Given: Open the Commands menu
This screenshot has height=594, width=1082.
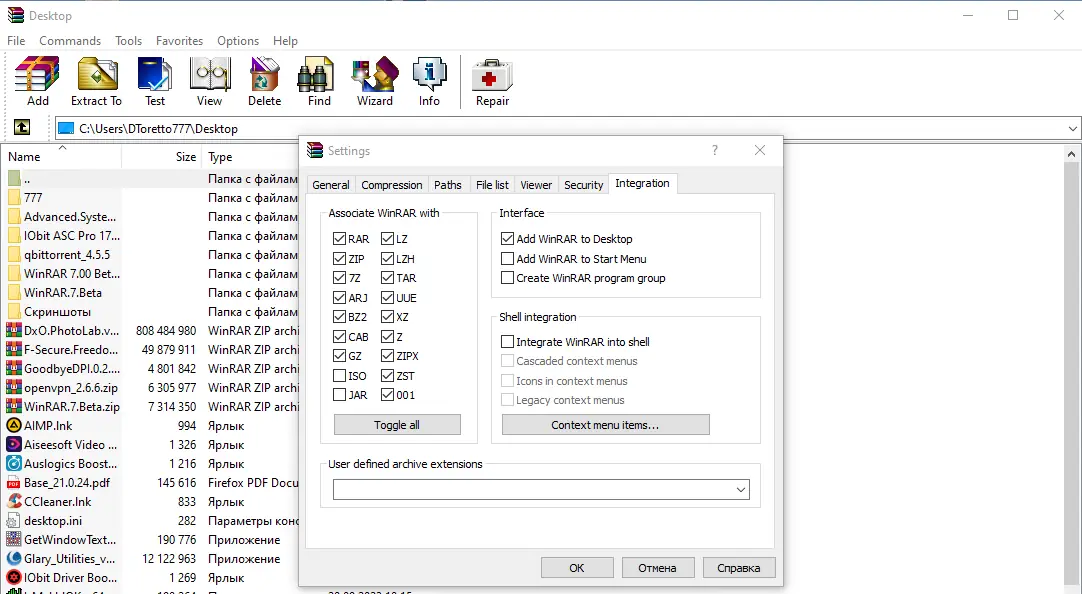Looking at the screenshot, I should coord(70,41).
